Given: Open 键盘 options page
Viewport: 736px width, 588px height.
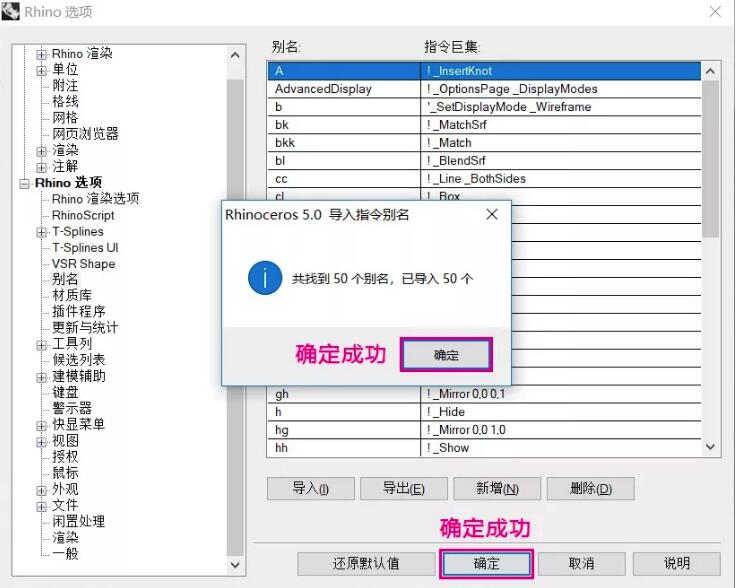Looking at the screenshot, I should click(x=65, y=392).
